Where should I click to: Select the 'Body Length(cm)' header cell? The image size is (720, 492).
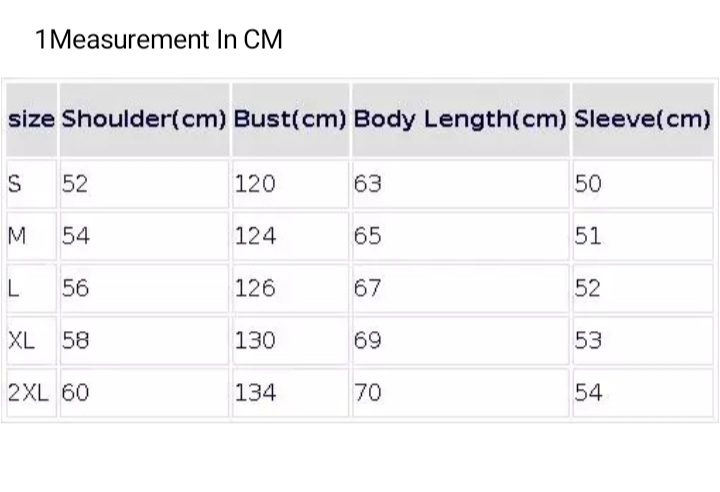[460, 119]
